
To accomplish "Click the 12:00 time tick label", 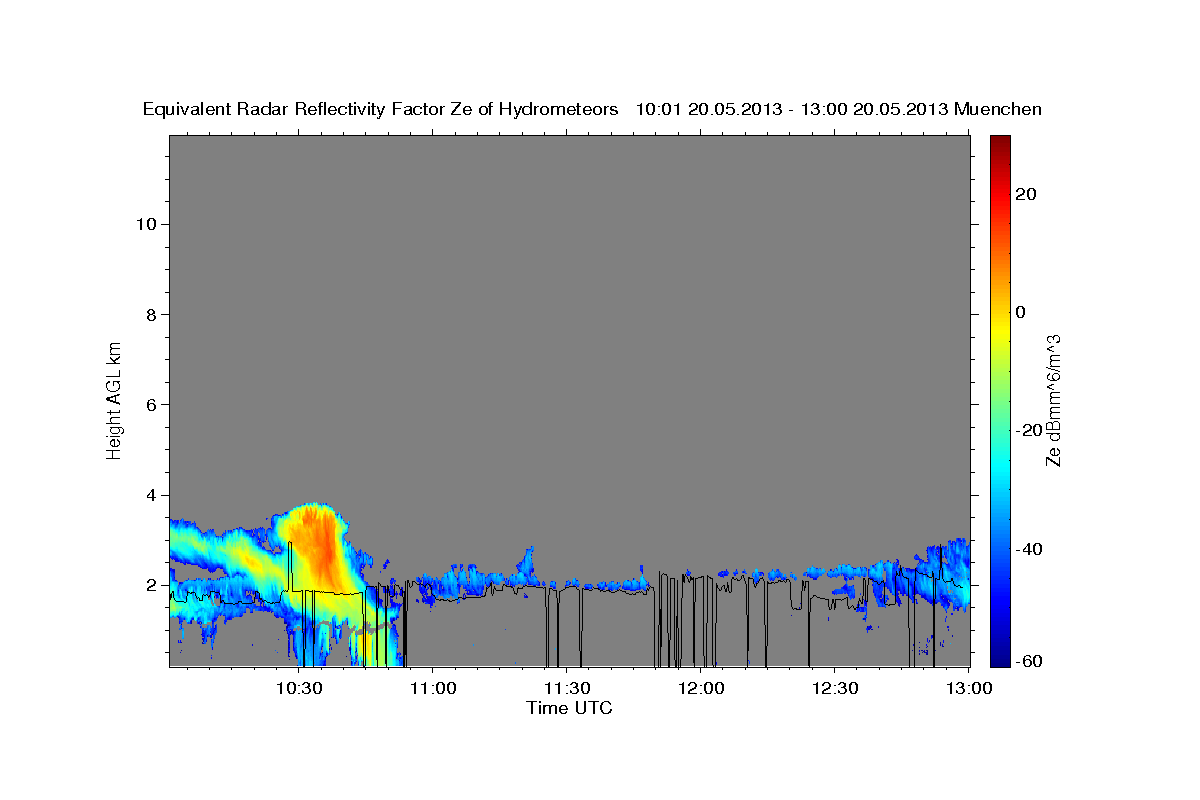I will 701,688.
